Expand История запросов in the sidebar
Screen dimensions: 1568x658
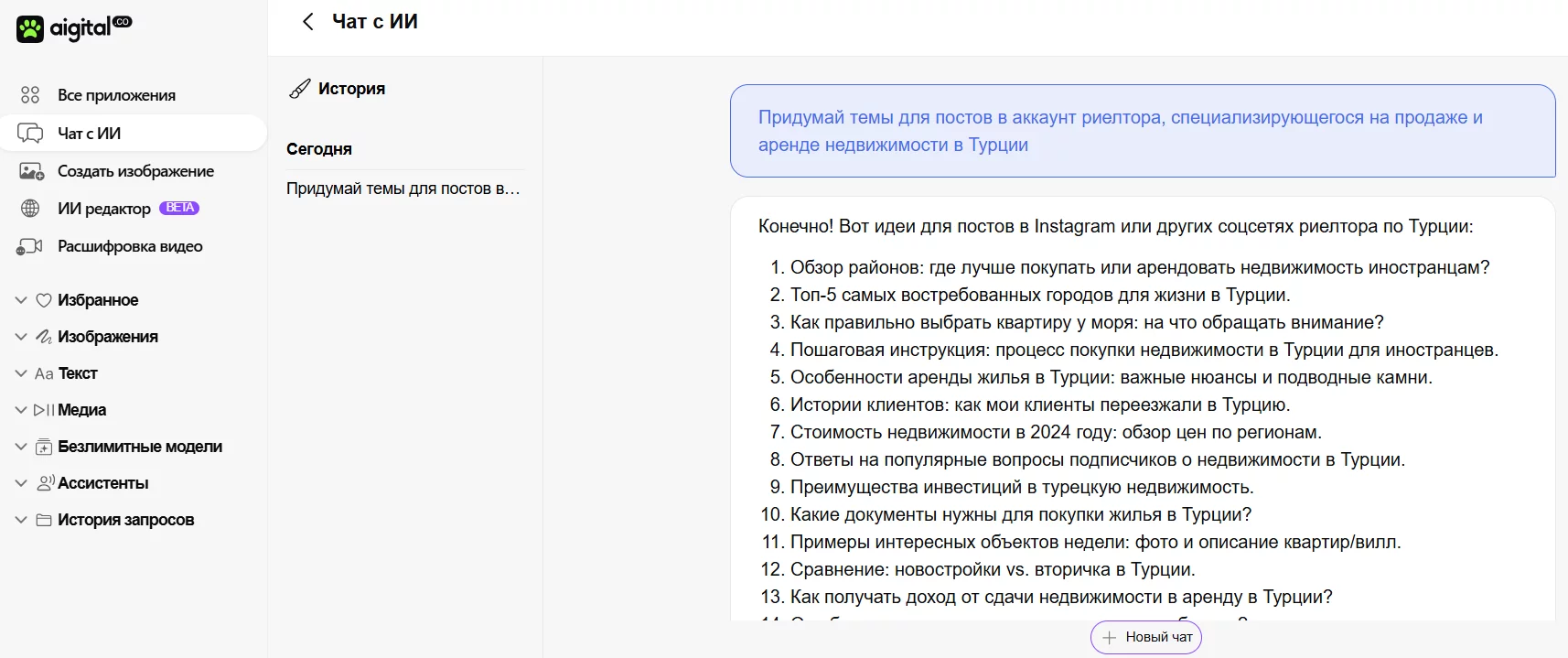(125, 520)
